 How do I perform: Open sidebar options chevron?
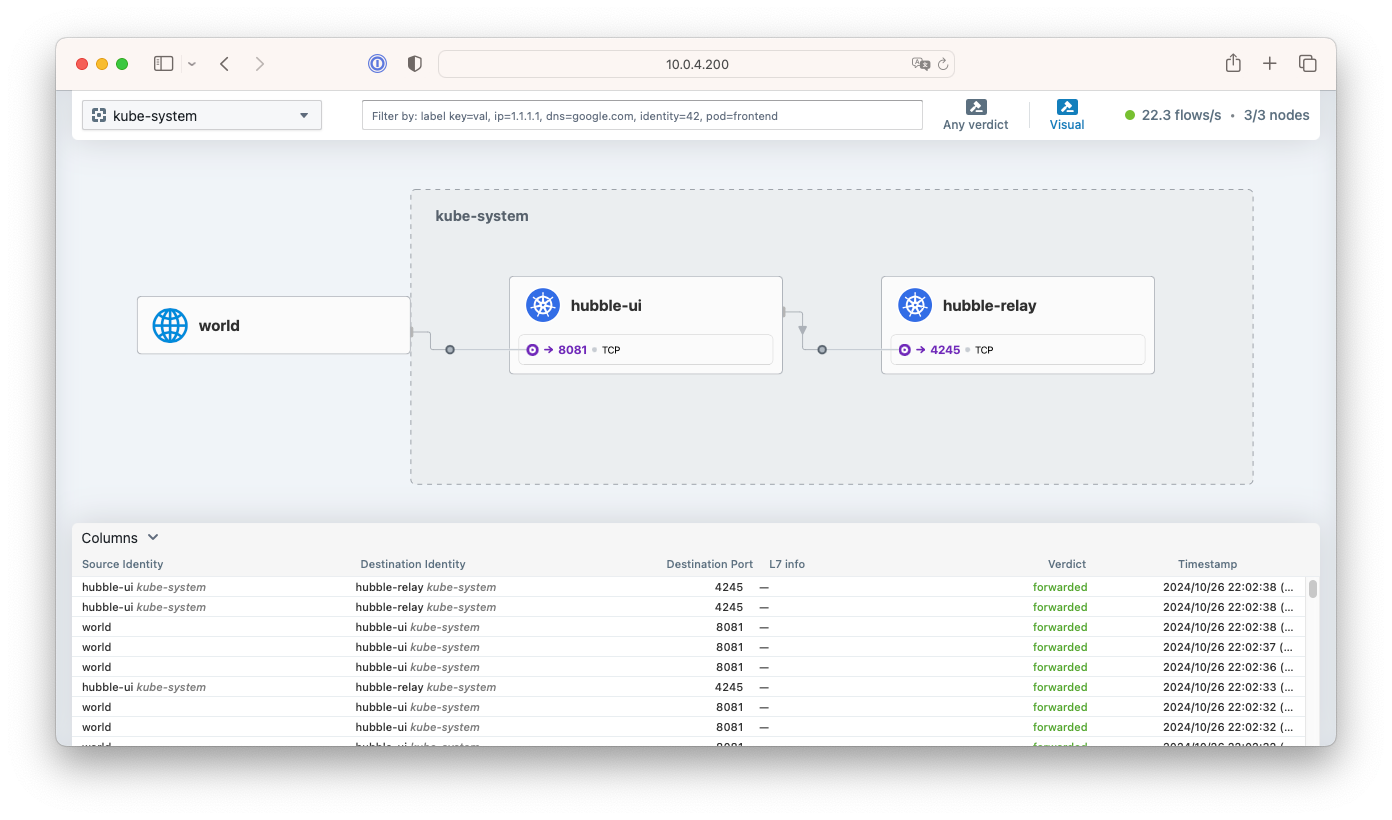point(192,64)
